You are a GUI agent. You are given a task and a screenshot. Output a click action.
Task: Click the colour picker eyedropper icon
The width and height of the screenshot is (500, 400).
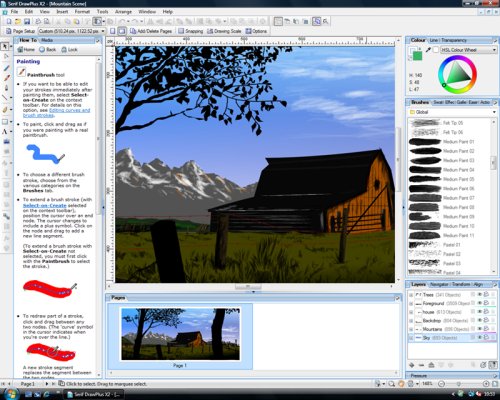(428, 50)
